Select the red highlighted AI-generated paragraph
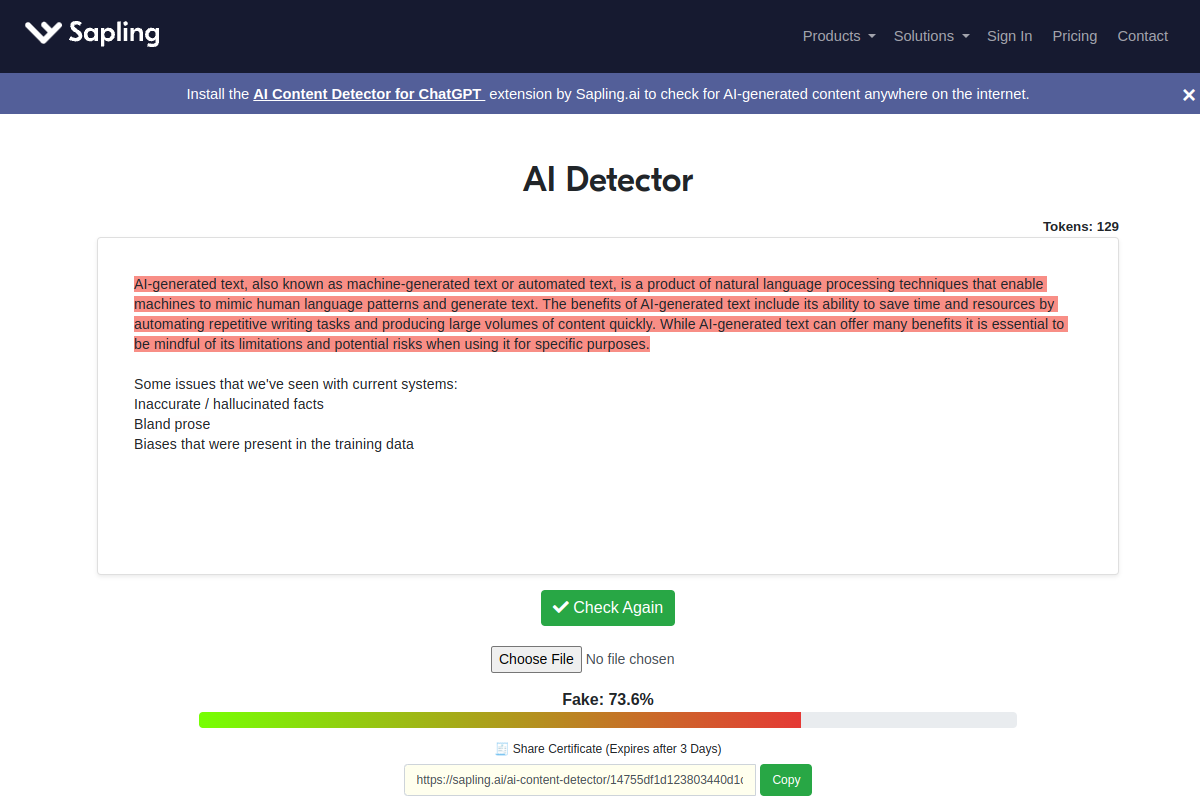The width and height of the screenshot is (1200, 800). (600, 313)
